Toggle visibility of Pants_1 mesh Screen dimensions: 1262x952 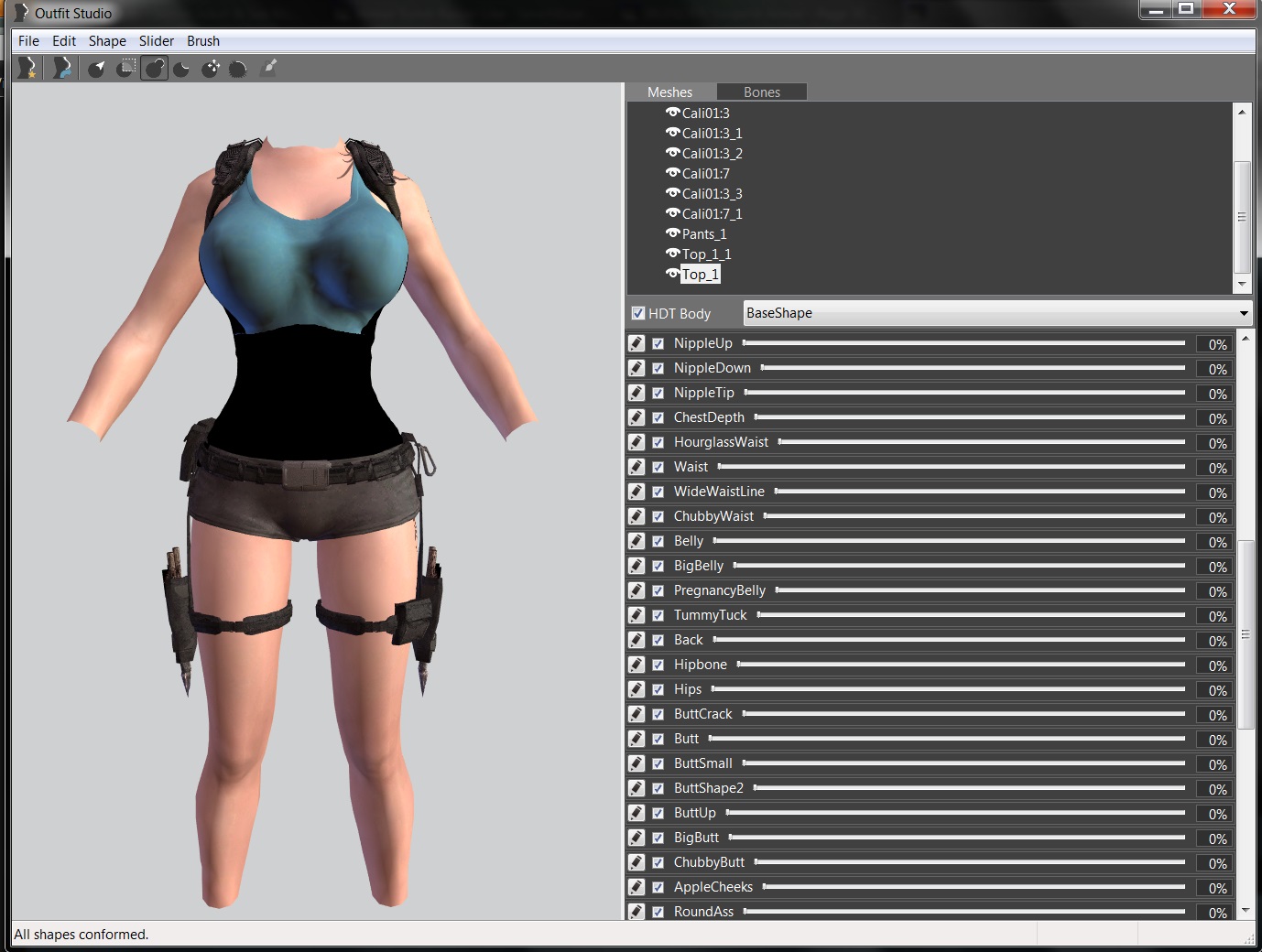(x=672, y=233)
